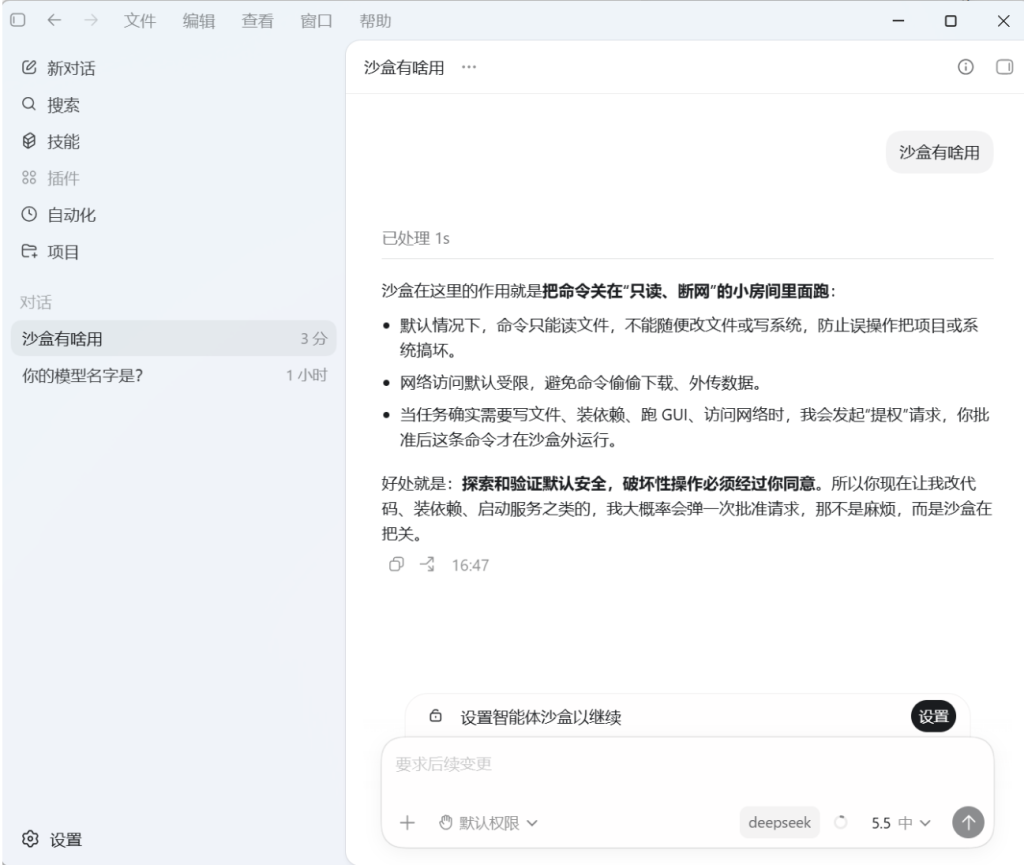
Task: Click the lock icon in the sandbox banner
Action: pyautogui.click(x=436, y=716)
